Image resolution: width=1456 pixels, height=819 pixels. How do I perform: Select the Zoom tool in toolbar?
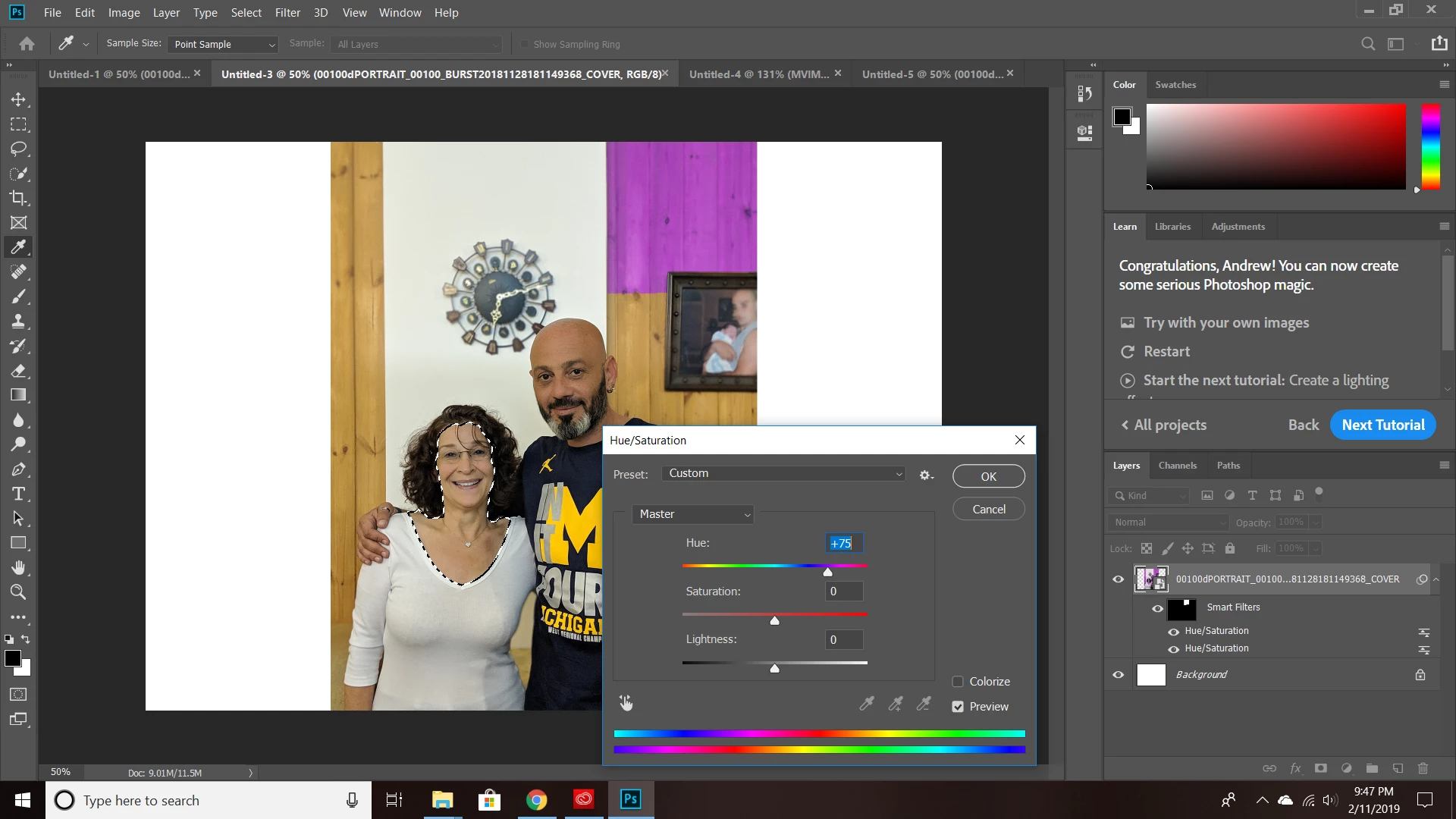click(x=18, y=592)
